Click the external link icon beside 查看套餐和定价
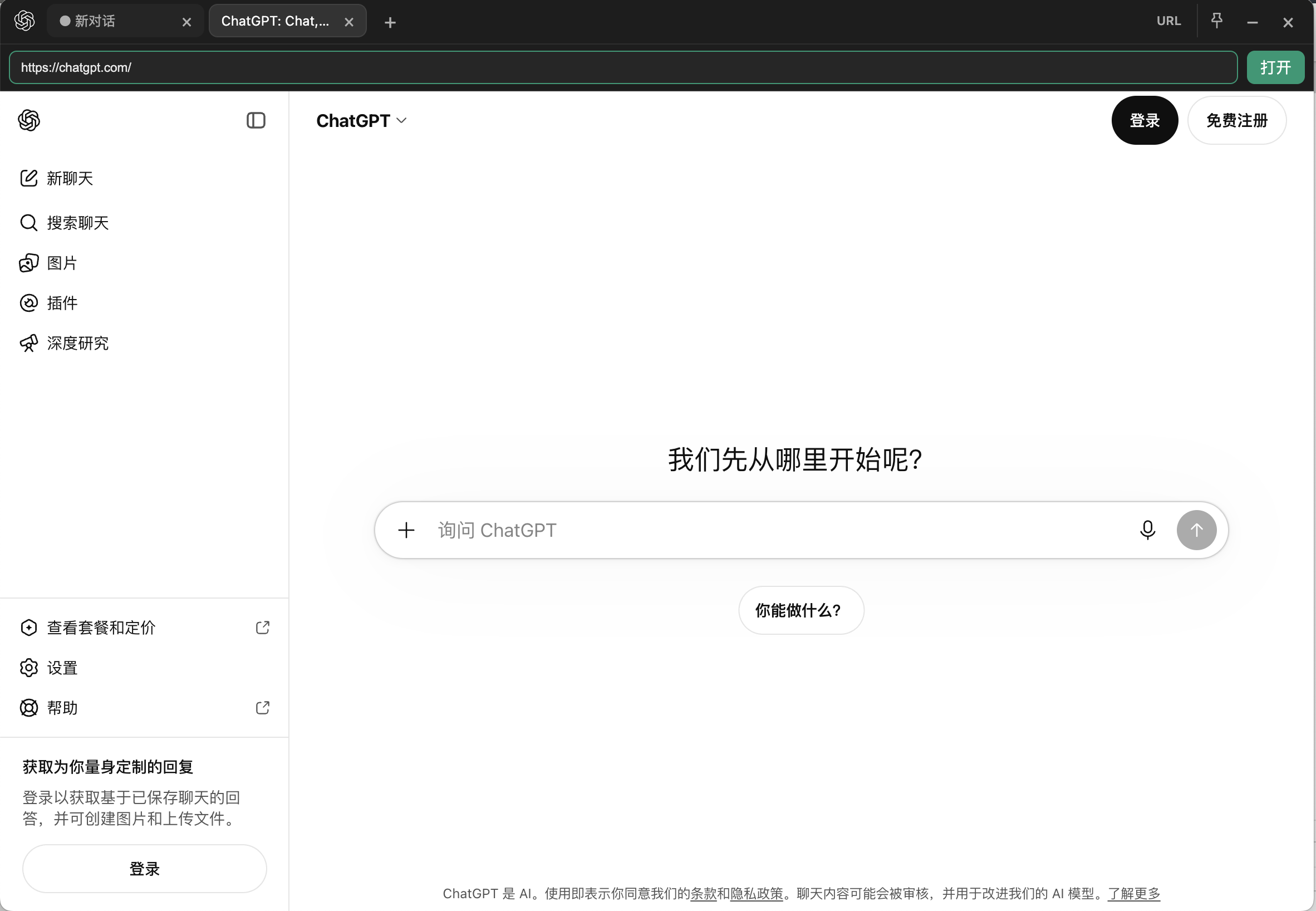 click(263, 628)
